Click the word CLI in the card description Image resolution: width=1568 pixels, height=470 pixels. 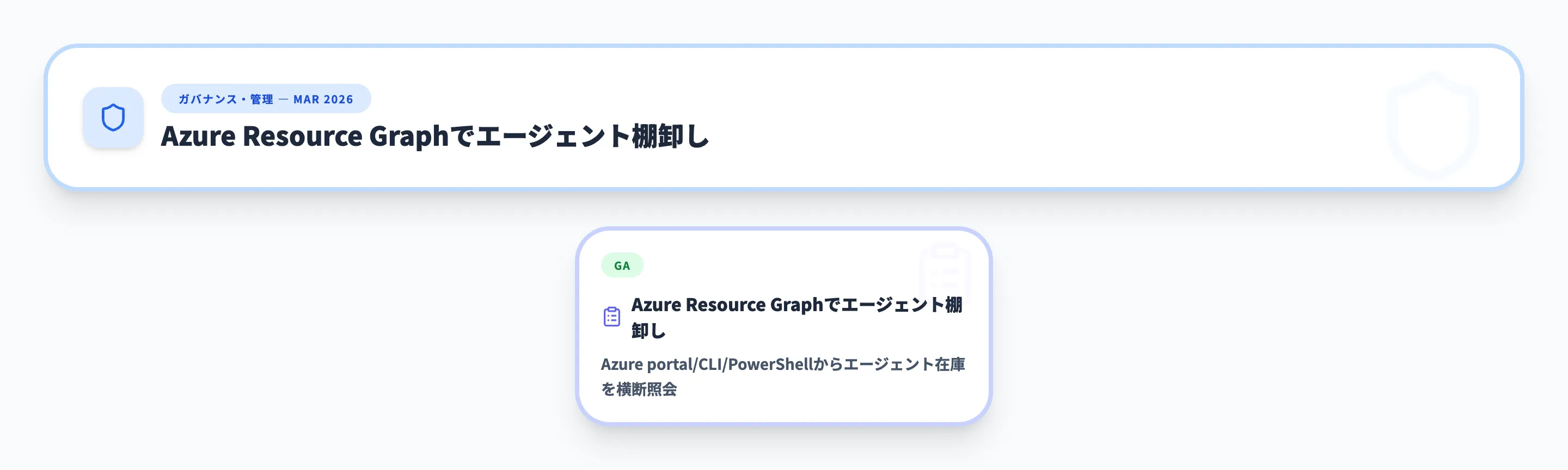pyautogui.click(x=710, y=364)
